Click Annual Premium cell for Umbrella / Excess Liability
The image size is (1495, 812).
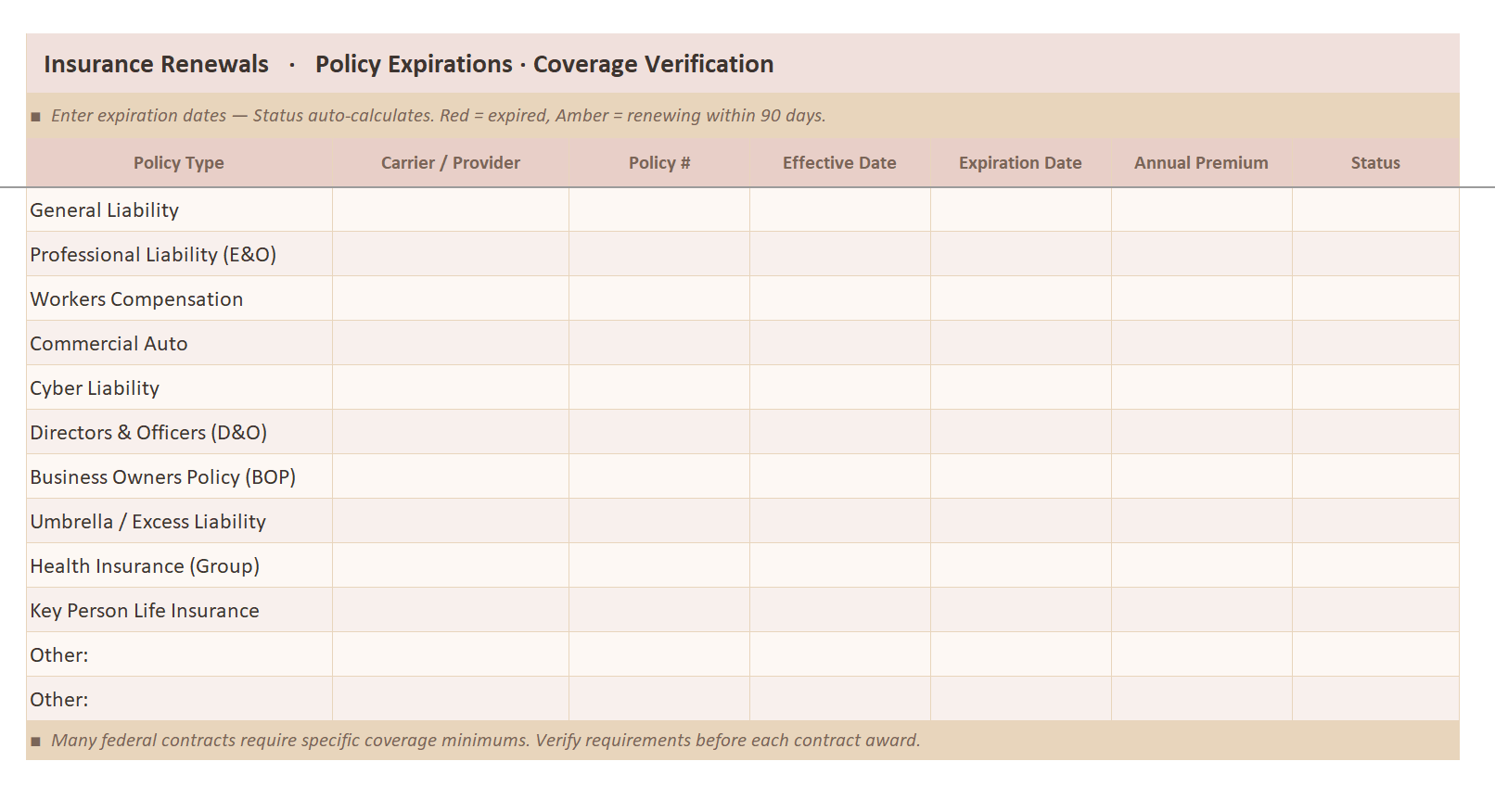(x=1202, y=521)
